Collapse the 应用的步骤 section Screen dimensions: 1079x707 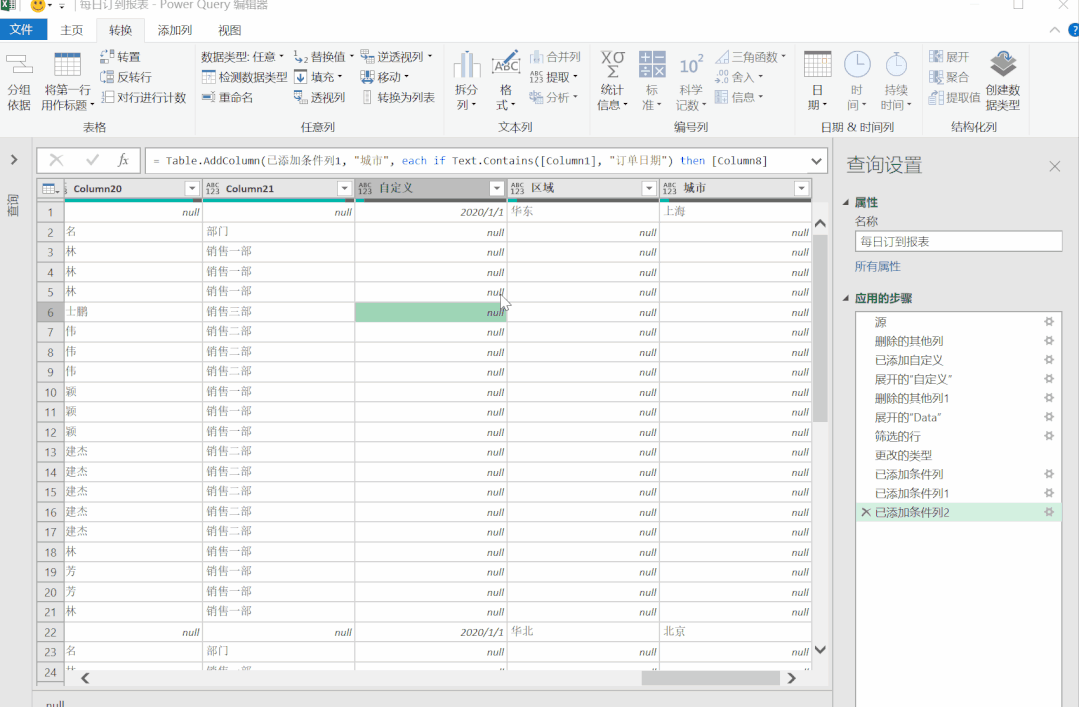846,298
